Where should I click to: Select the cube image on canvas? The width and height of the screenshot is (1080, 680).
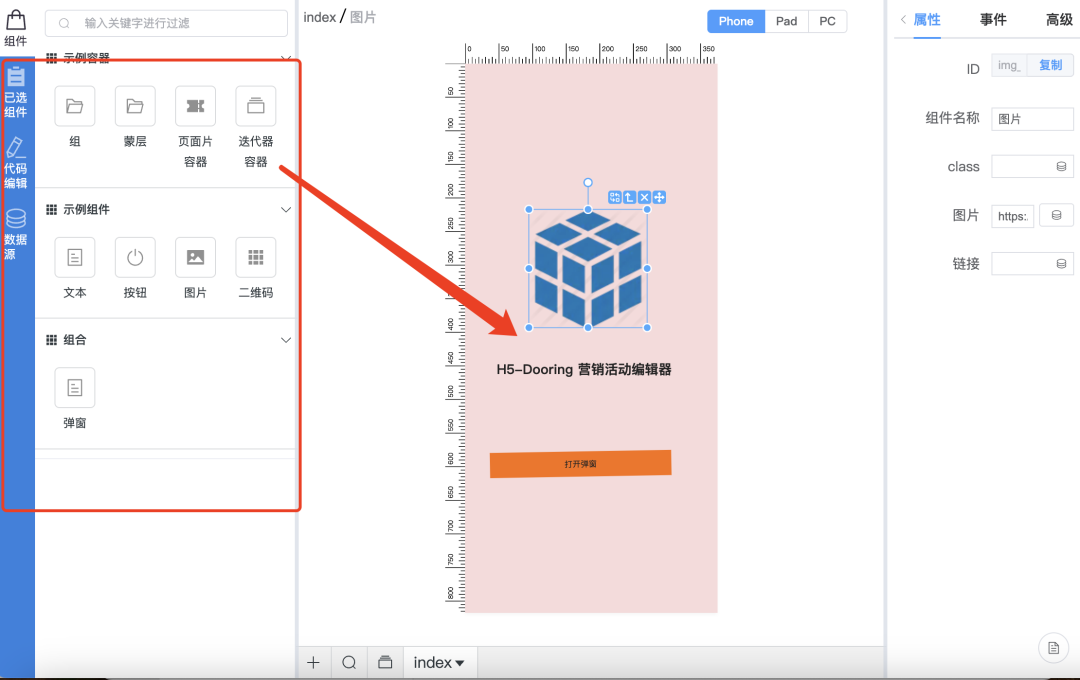coord(588,269)
